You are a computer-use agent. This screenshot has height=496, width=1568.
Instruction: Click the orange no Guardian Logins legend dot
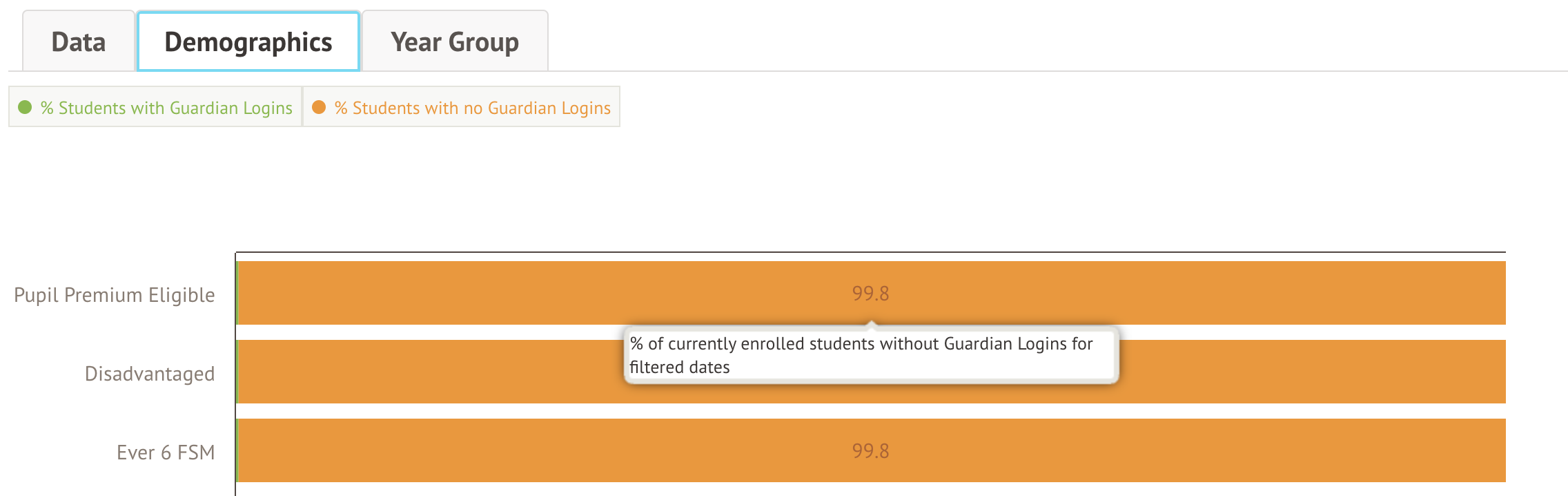(319, 107)
